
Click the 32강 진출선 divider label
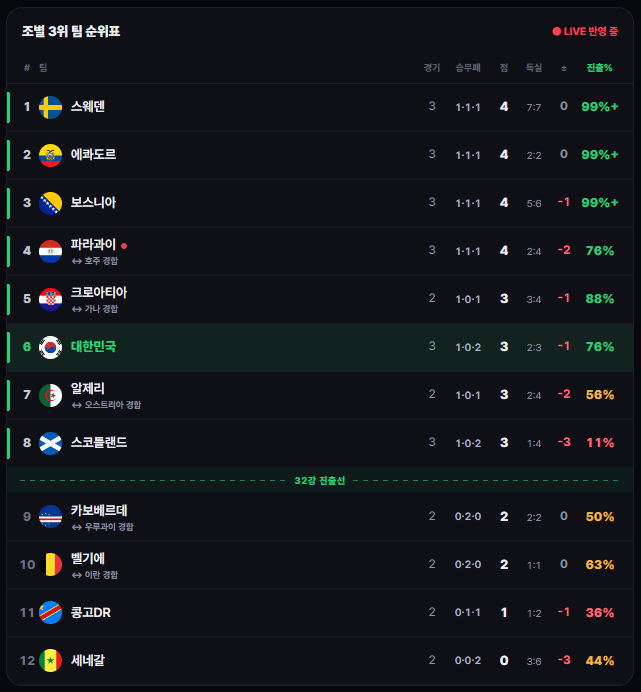click(320, 481)
